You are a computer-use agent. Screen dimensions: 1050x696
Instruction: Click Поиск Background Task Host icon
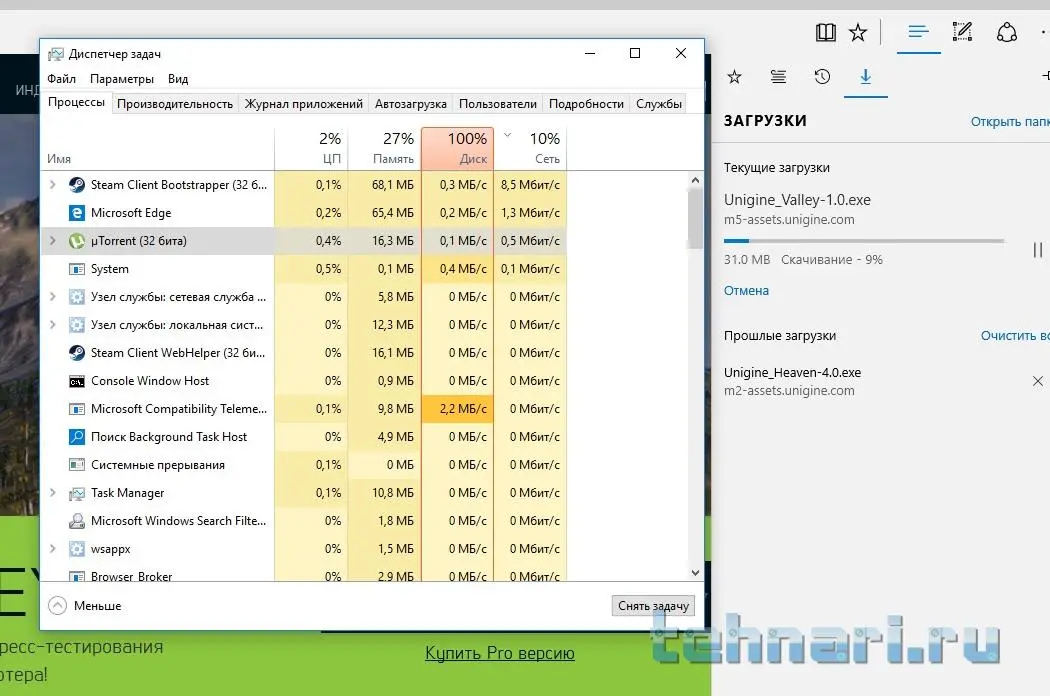tap(77, 437)
